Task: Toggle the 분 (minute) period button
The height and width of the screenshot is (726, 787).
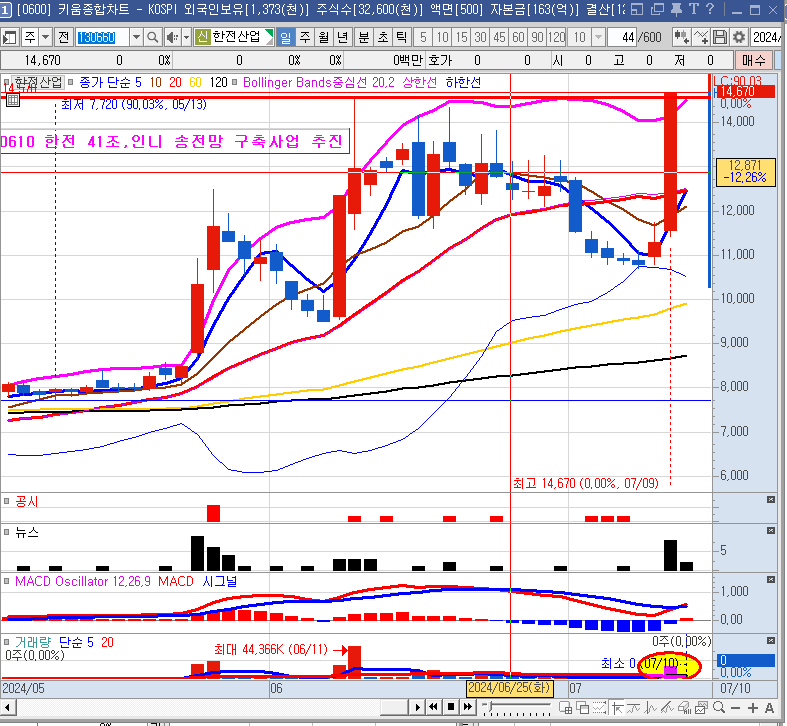Action: (363, 37)
